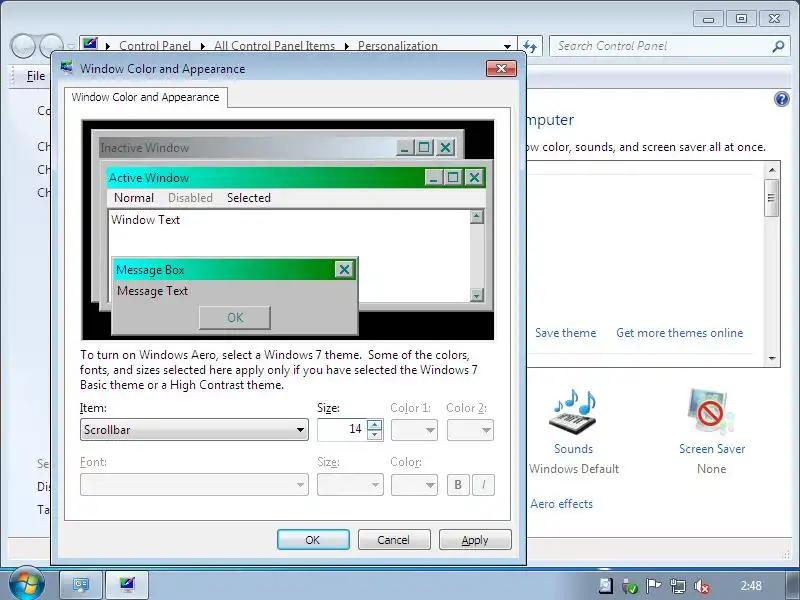Click Disabled menu item in preview
The width and height of the screenshot is (800, 600).
(190, 198)
